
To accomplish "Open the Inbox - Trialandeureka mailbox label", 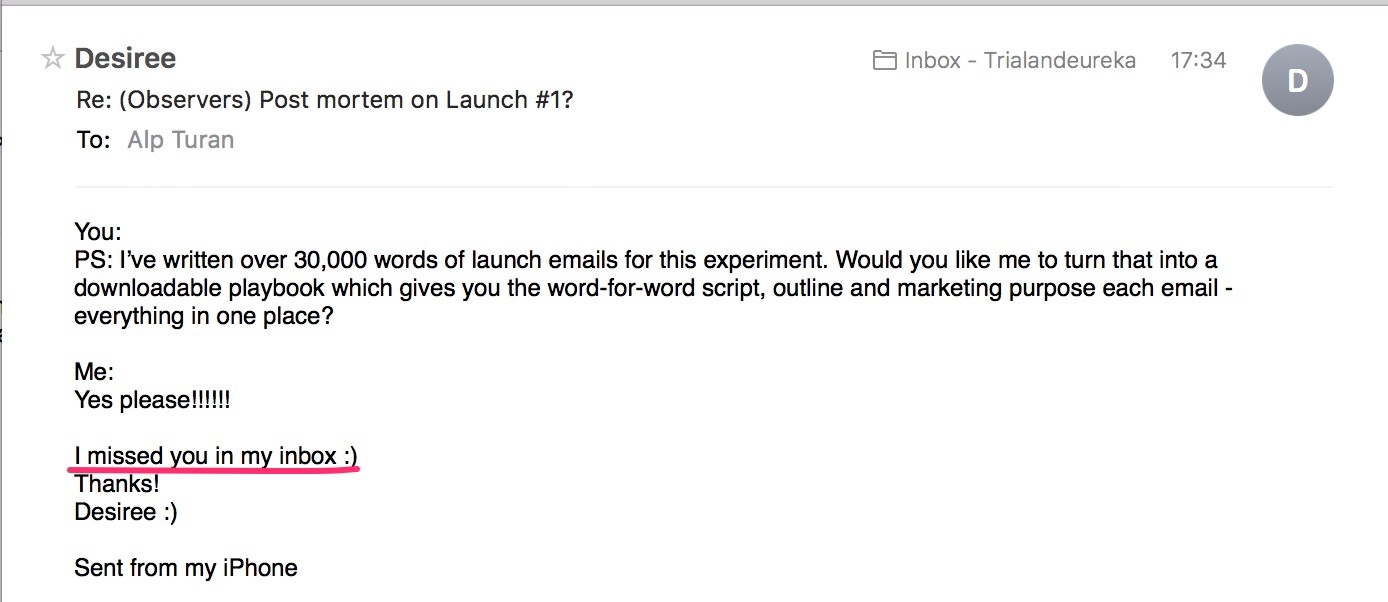I will (x=1020, y=60).
